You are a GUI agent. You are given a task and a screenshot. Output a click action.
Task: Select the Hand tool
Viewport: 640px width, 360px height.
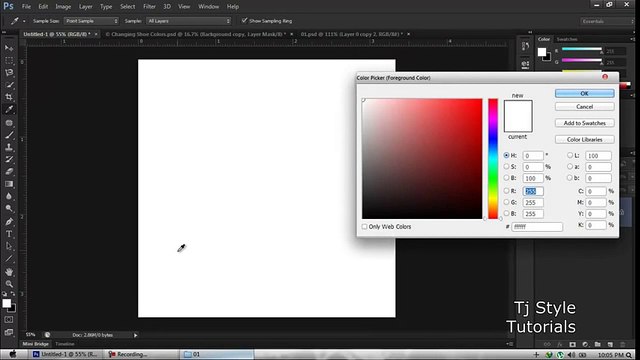[x=9, y=272]
